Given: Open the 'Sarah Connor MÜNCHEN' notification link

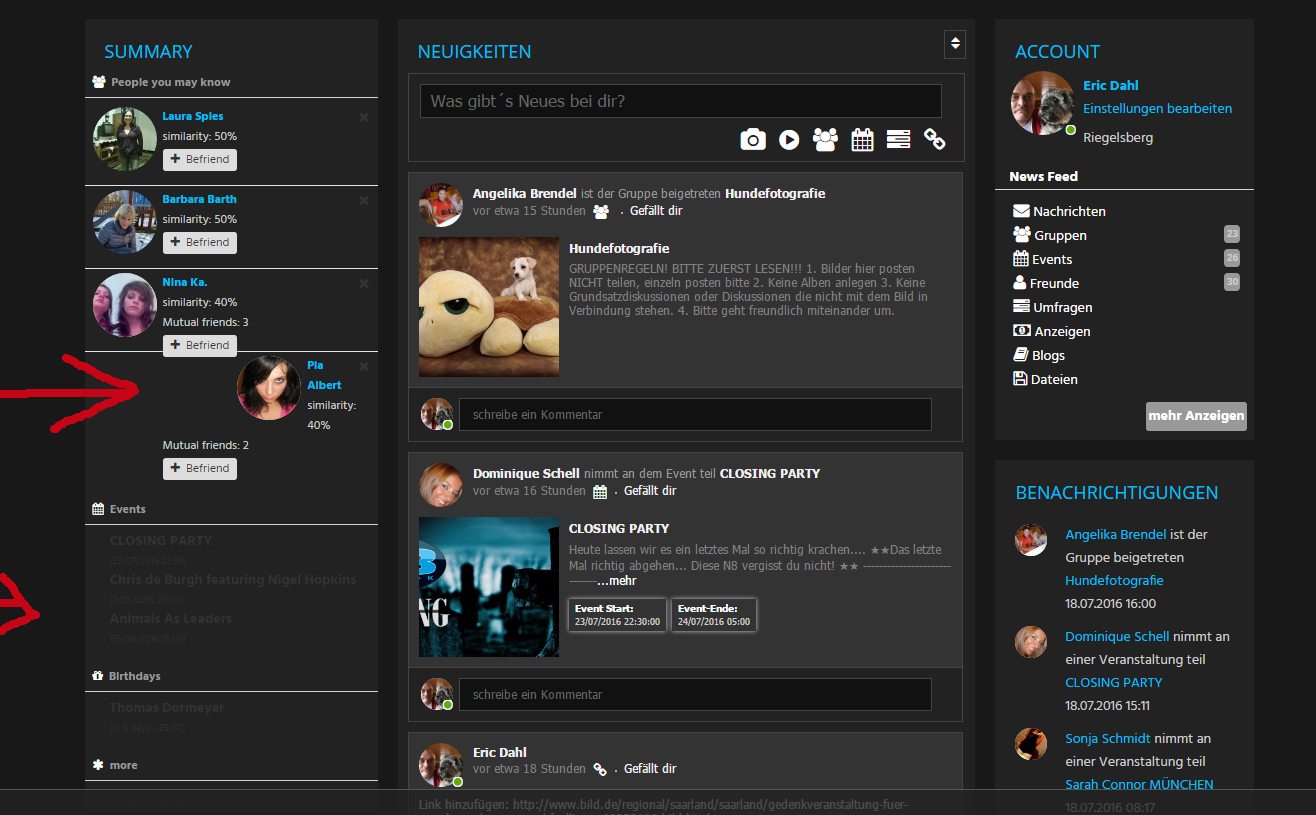Looking at the screenshot, I should pyautogui.click(x=1139, y=785).
